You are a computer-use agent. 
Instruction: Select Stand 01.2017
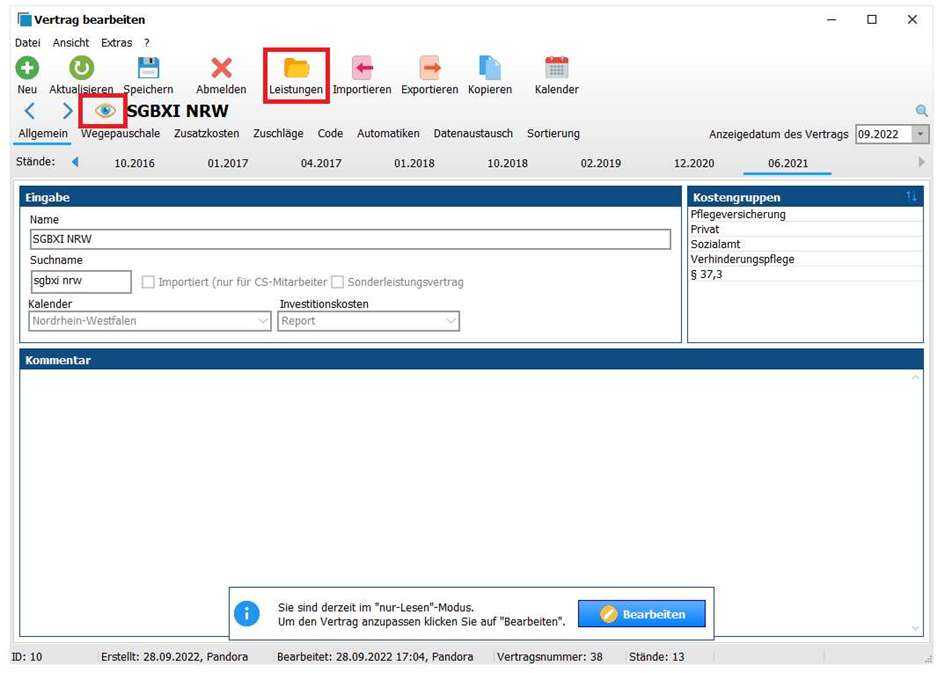(x=227, y=163)
